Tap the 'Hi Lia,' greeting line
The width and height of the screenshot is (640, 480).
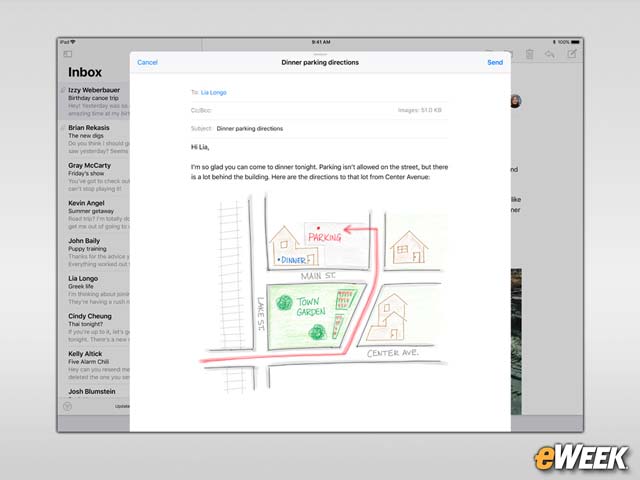[x=200, y=147]
